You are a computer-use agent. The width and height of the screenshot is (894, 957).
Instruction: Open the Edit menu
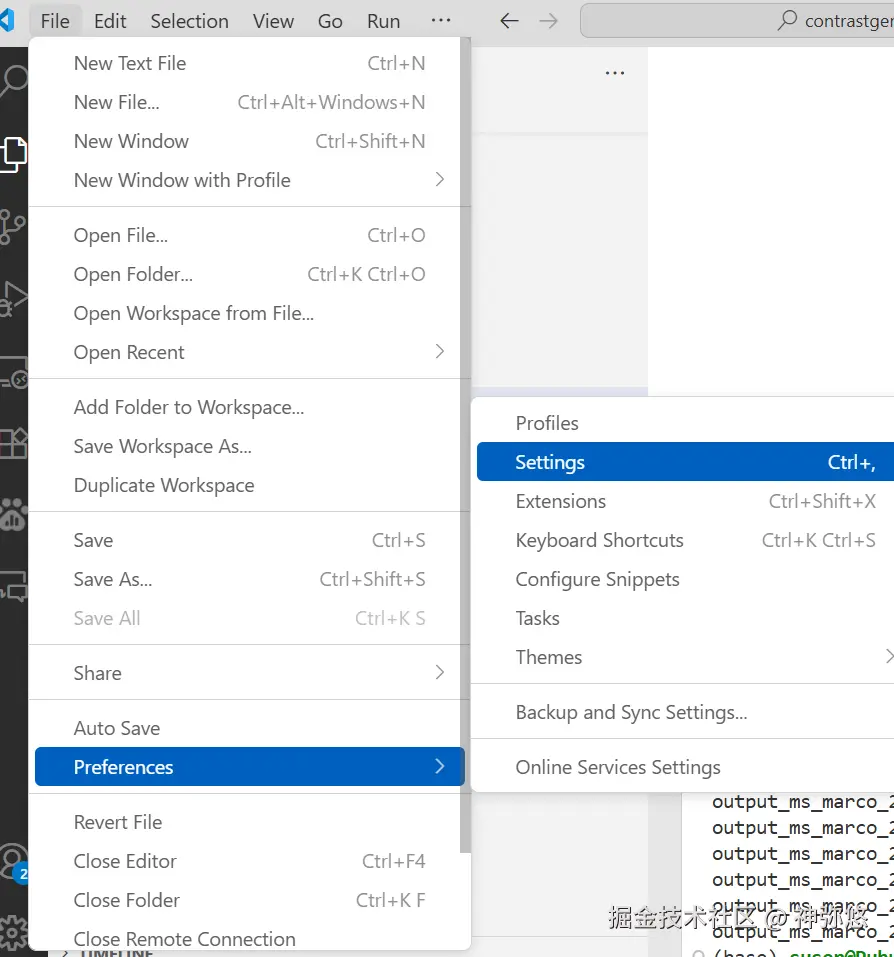tap(110, 21)
